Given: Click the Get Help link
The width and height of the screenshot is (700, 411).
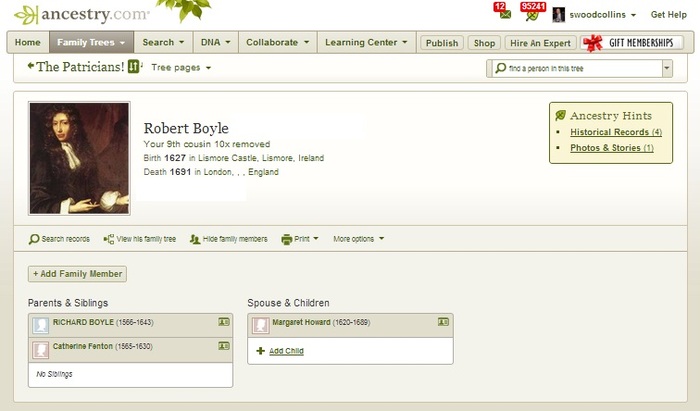Looking at the screenshot, I should [x=668, y=15].
